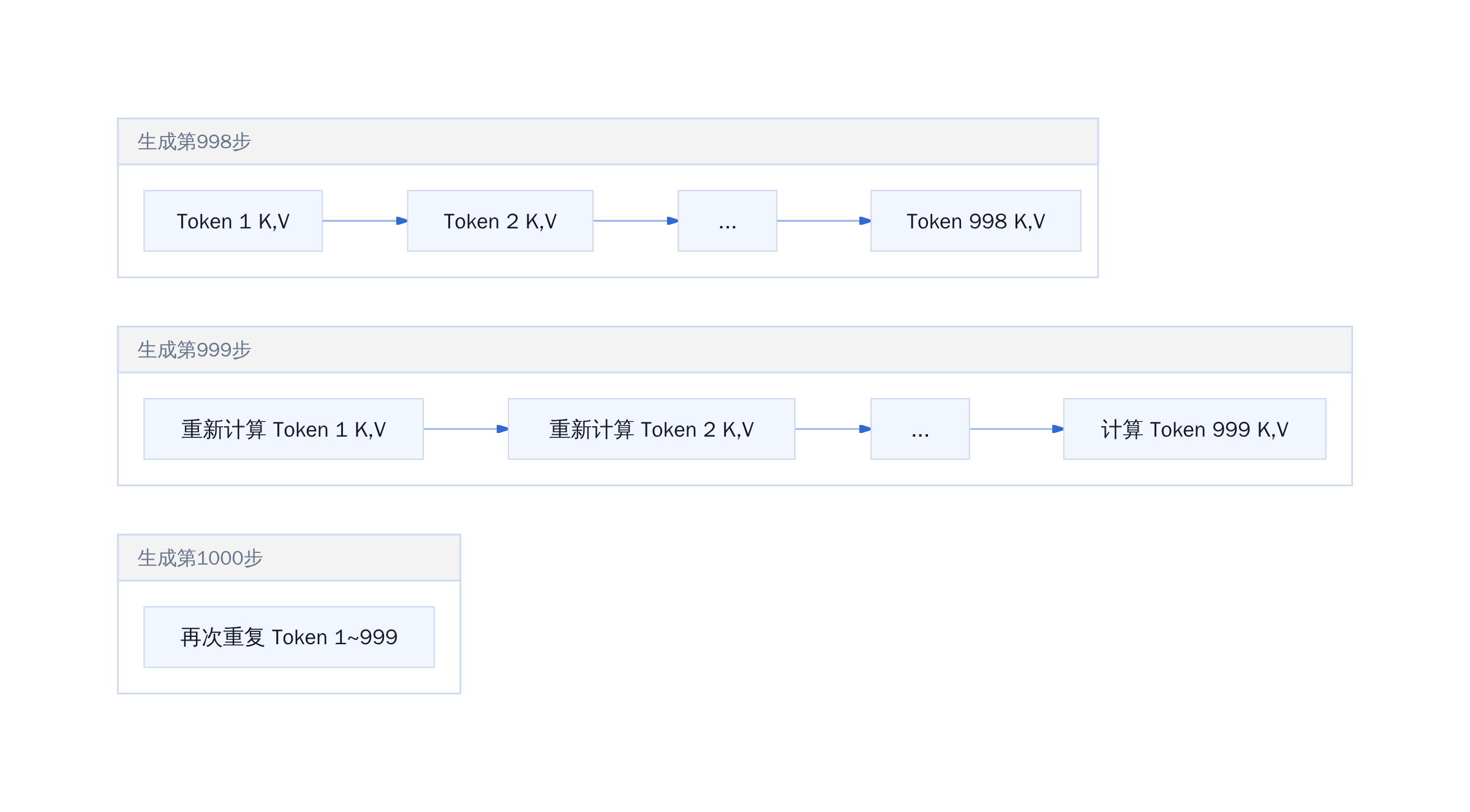This screenshot has width=1470, height=812.
Task: Click the 生成第999步 group header
Action: click(735, 350)
